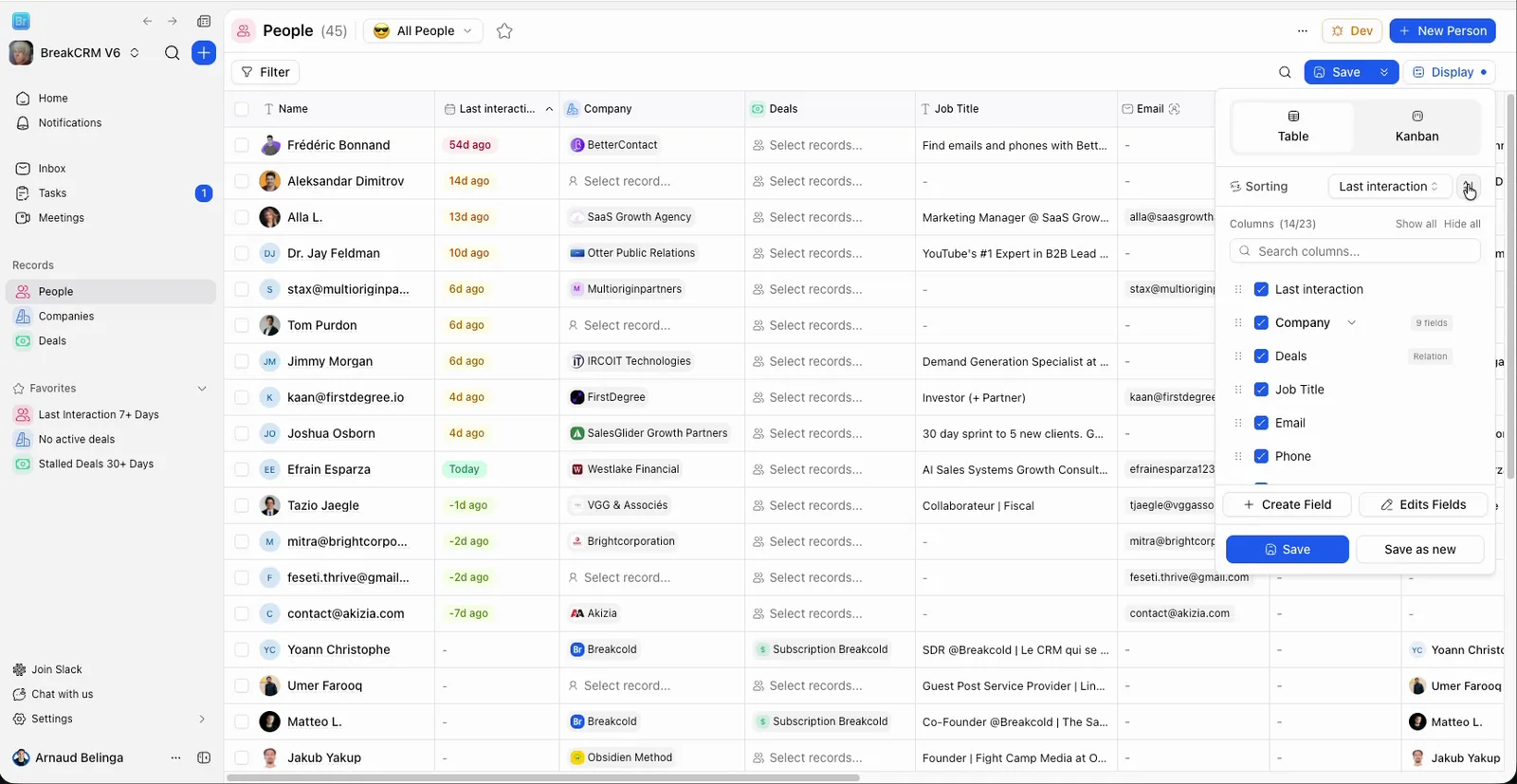Uncheck the Phone column checkbox
The image size is (1517, 784).
pos(1261,456)
